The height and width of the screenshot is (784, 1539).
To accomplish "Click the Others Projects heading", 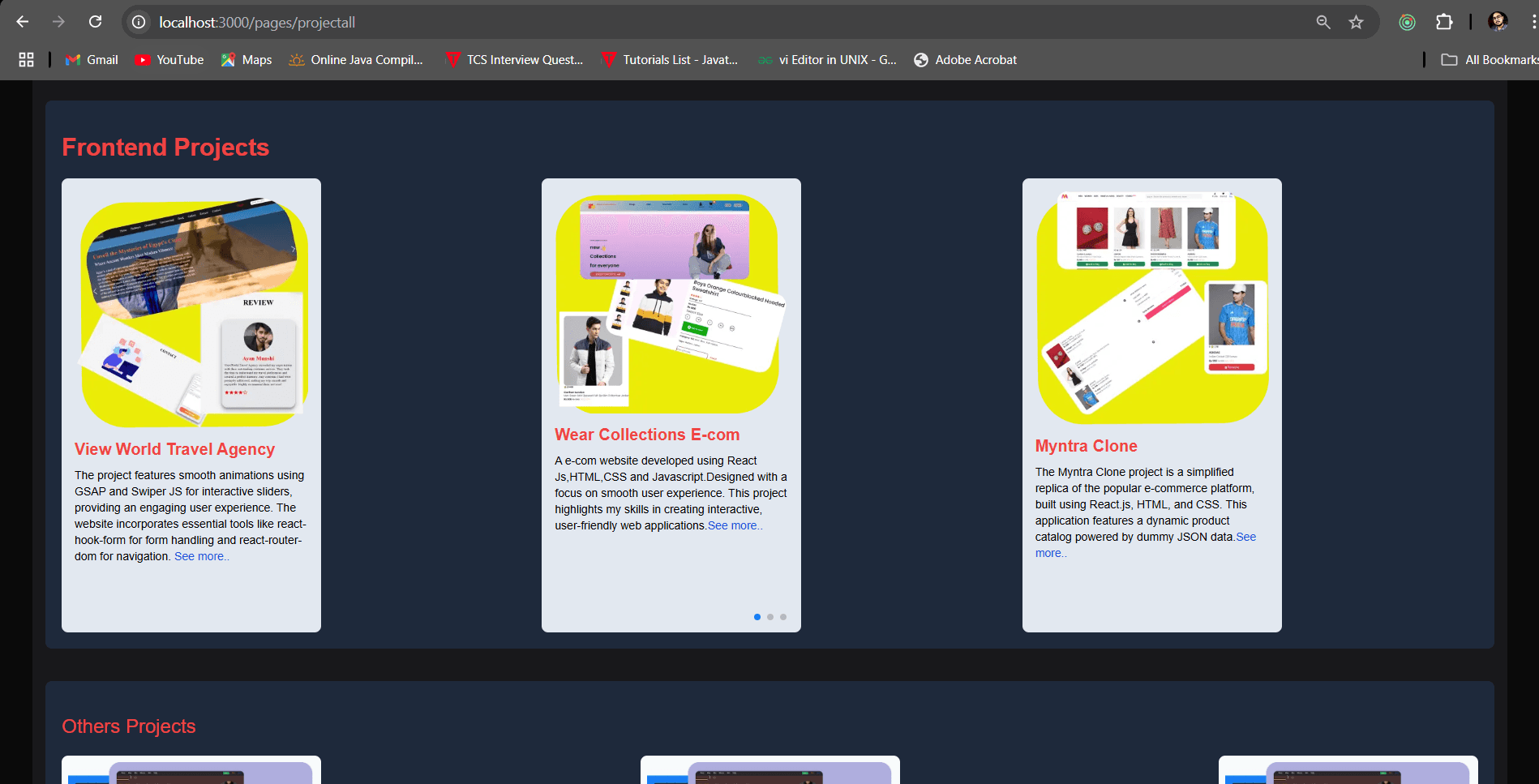I will [x=129, y=726].
